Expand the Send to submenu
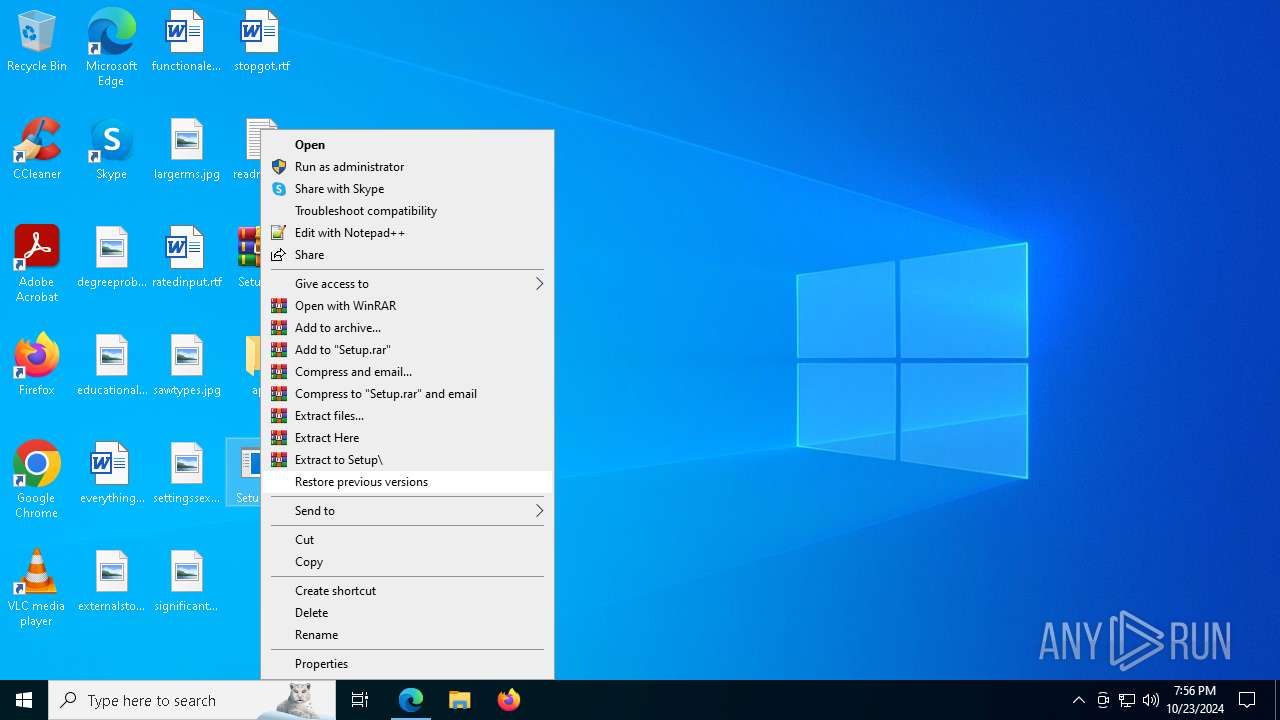Screen dimensions: 1280x720 [408, 511]
